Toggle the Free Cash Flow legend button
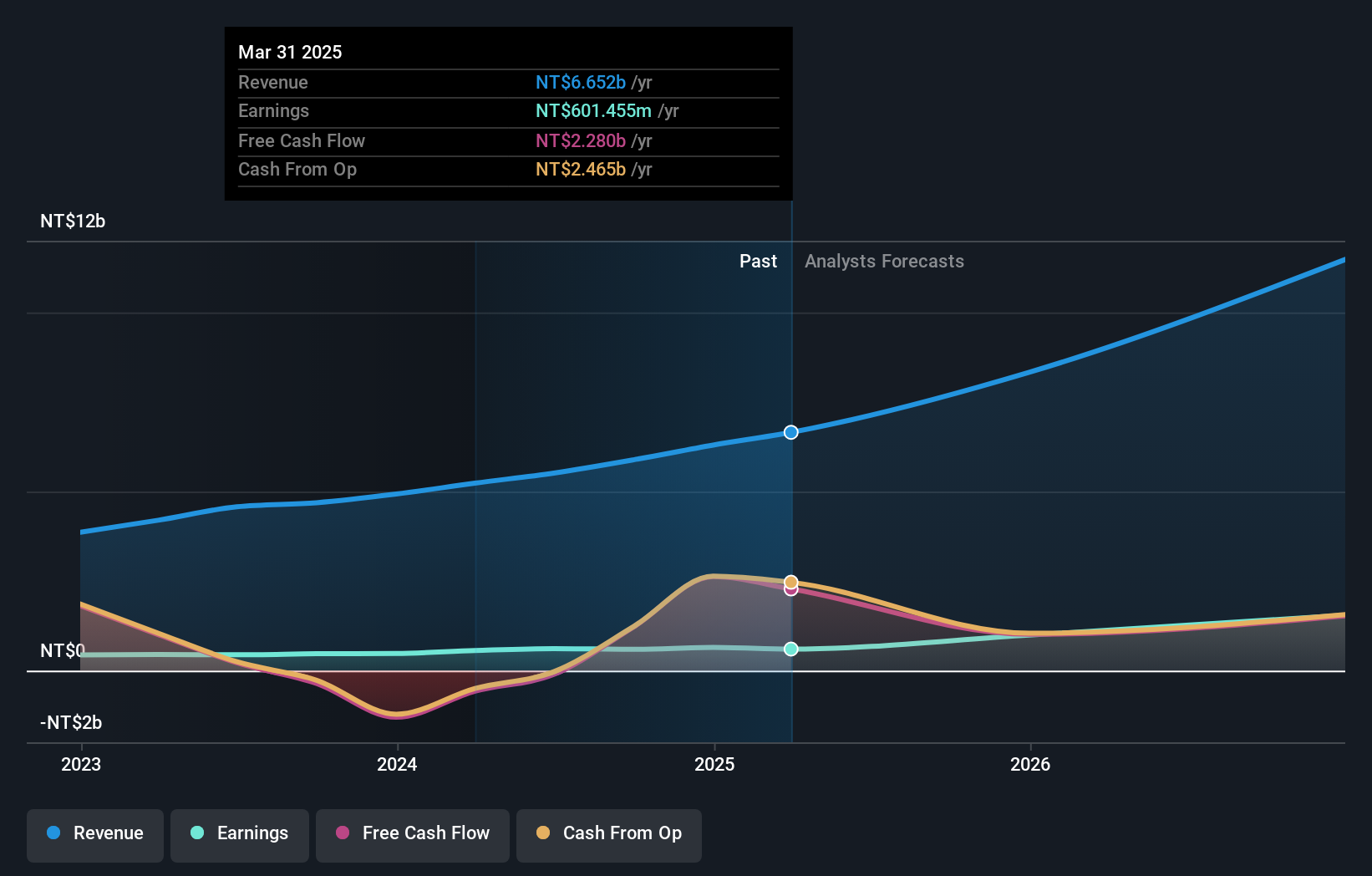 click(x=413, y=835)
